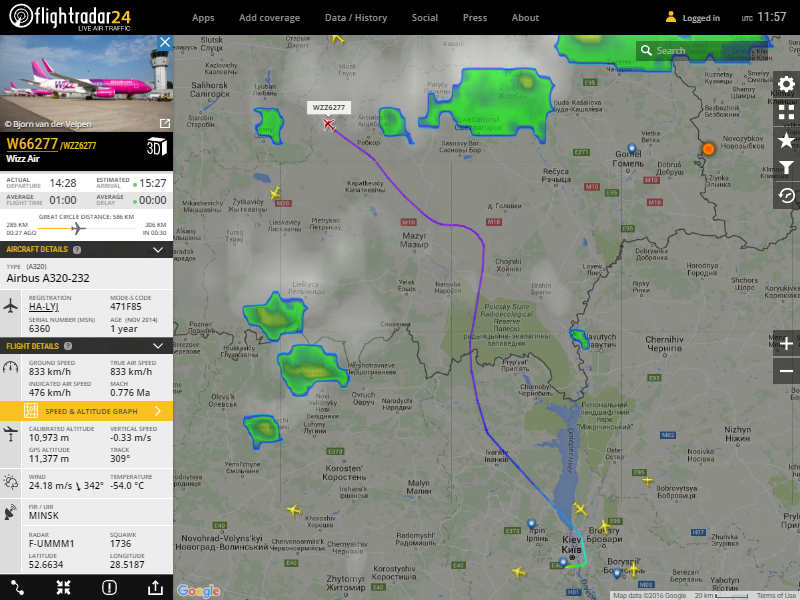Open the Add coverage menu
Viewport: 800px width, 600px height.
(x=269, y=18)
